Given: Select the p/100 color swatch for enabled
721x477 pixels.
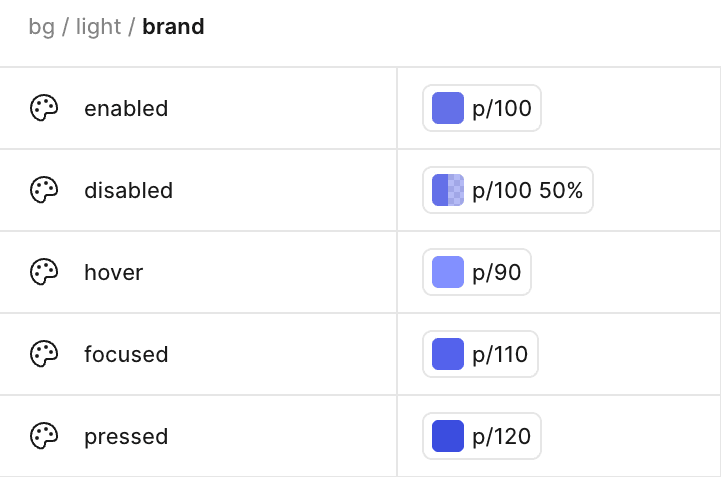Looking at the screenshot, I should 448,108.
